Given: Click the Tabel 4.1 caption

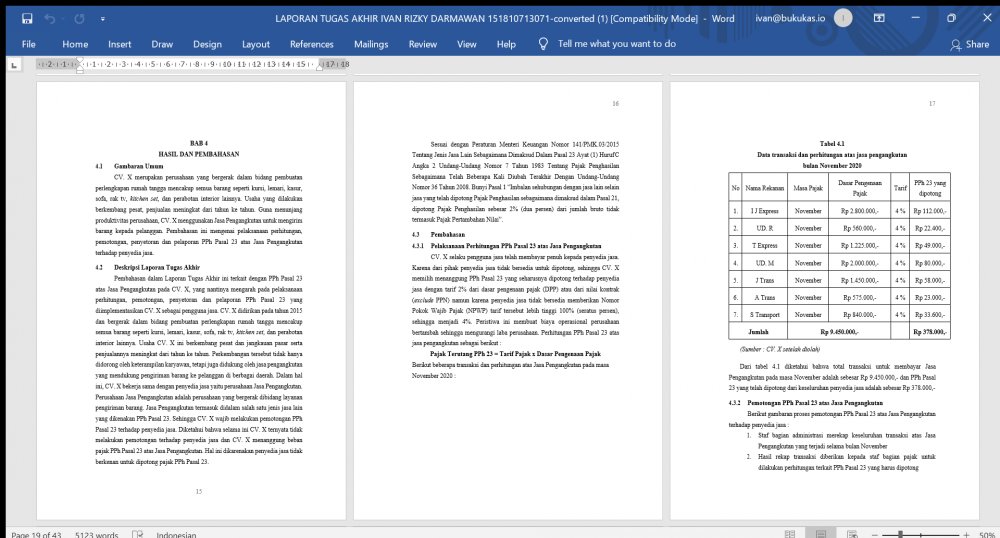Looking at the screenshot, I should pos(832,143).
